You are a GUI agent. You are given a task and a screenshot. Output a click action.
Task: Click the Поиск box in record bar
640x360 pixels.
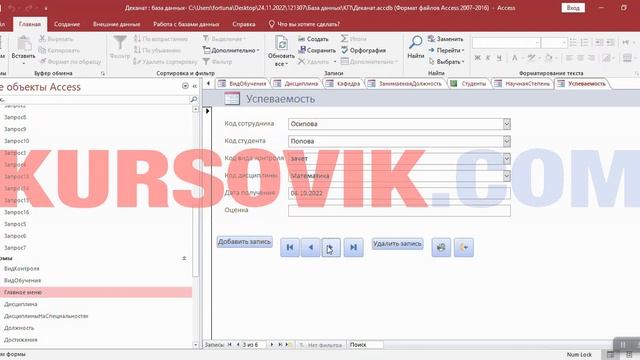[x=365, y=345]
